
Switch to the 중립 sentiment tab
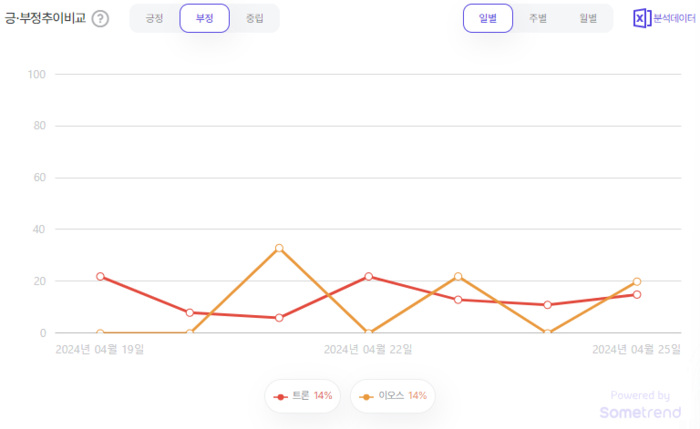pos(254,18)
